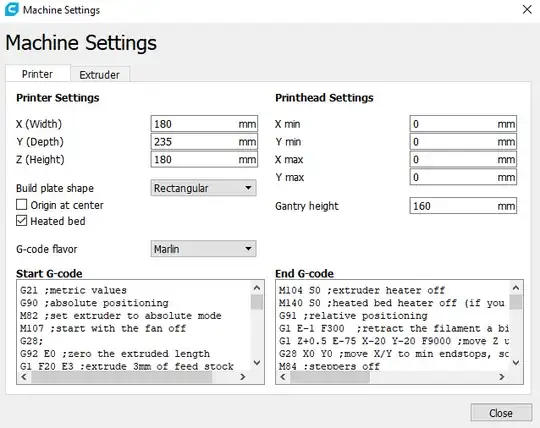Switch to the Printer tab
The width and height of the screenshot is (540, 428).
click(x=38, y=74)
